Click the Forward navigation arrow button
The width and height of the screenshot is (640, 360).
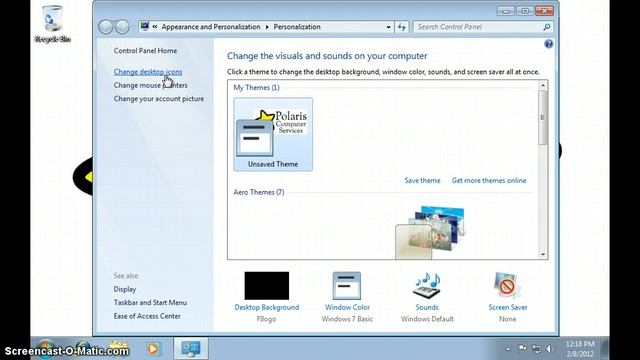click(x=122, y=27)
